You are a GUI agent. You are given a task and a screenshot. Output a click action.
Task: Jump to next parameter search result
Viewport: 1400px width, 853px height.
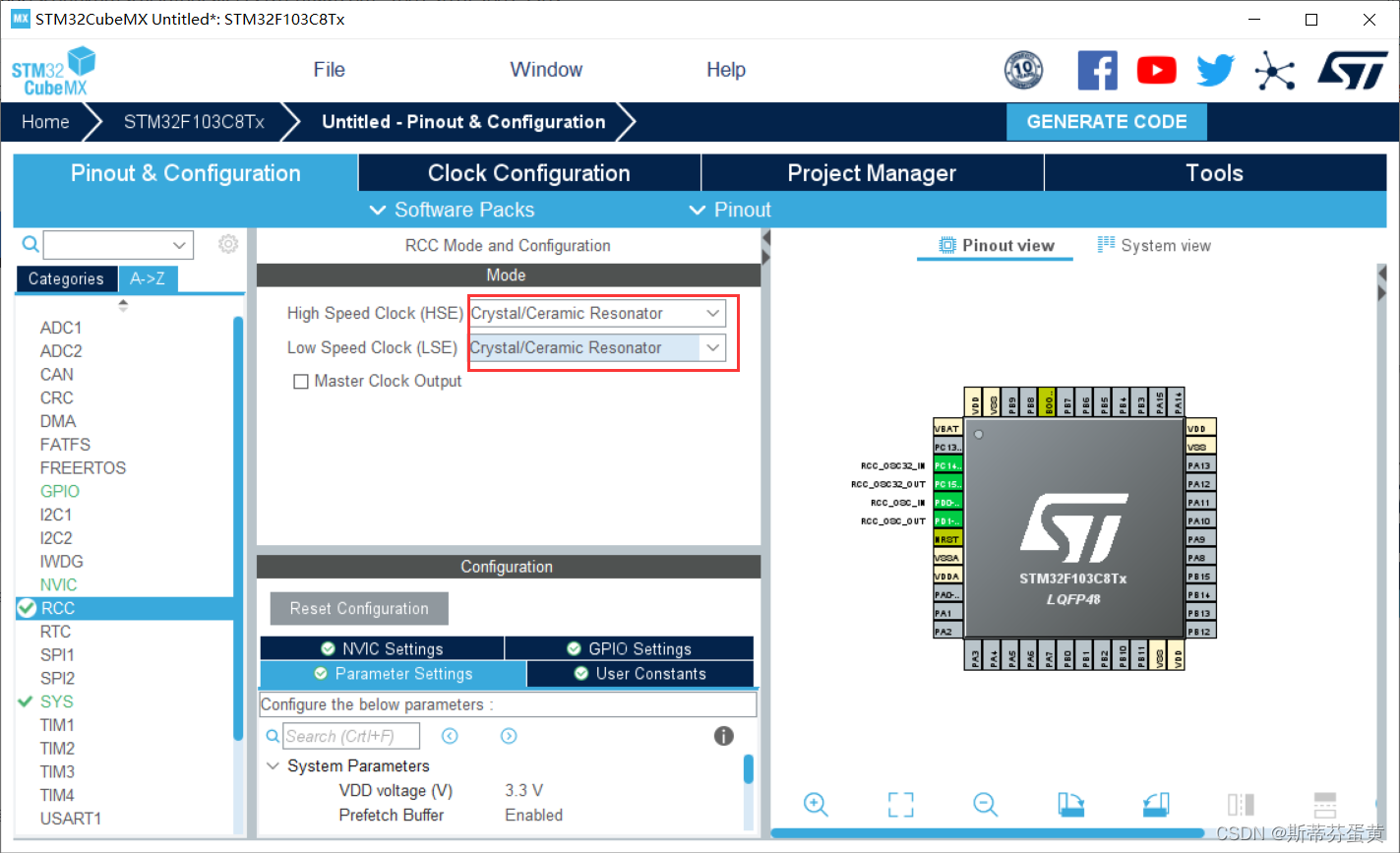click(x=509, y=736)
